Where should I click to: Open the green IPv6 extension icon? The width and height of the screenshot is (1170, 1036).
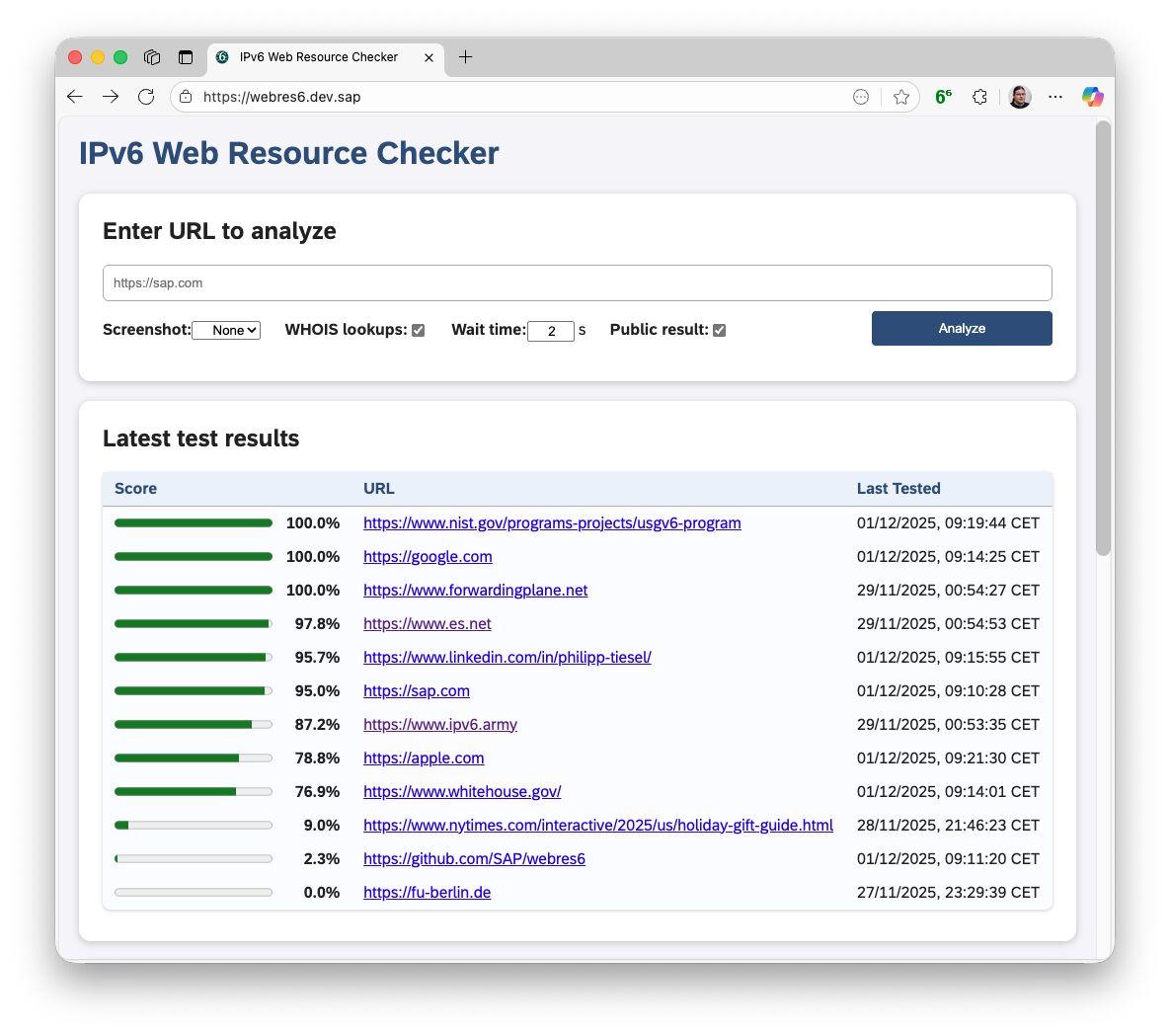click(x=943, y=97)
